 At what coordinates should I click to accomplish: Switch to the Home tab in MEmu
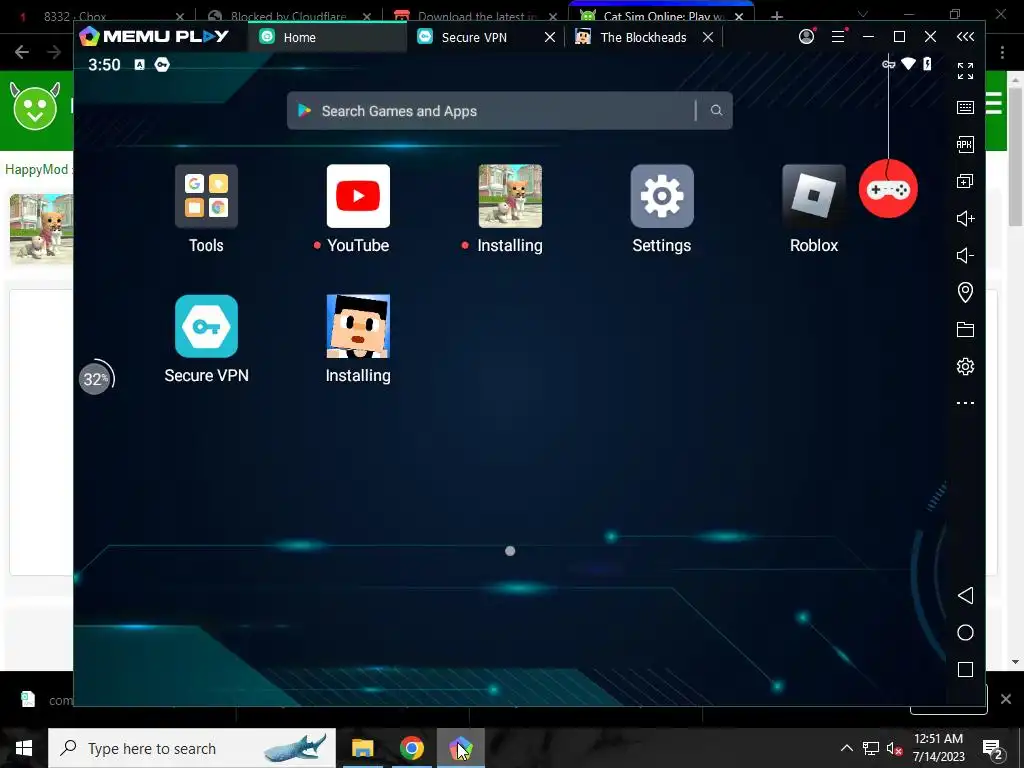[x=327, y=37]
